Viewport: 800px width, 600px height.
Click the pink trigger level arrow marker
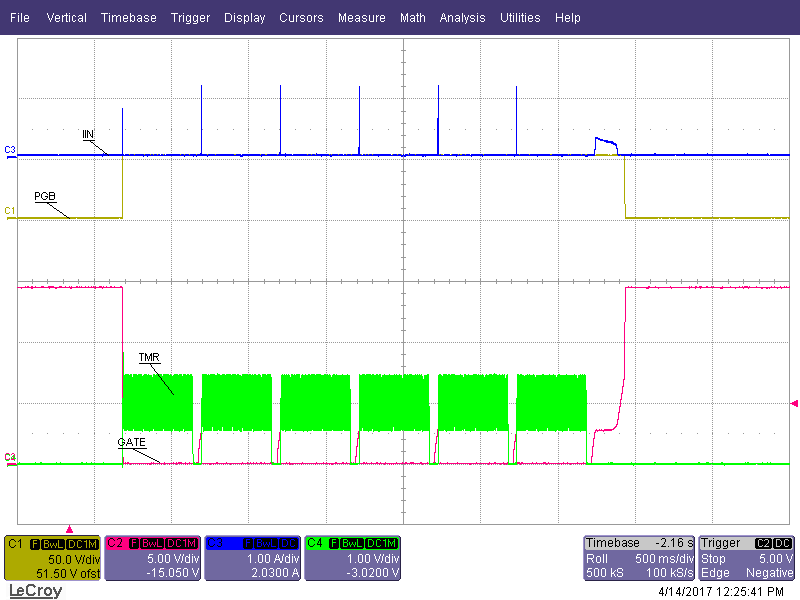[794, 403]
